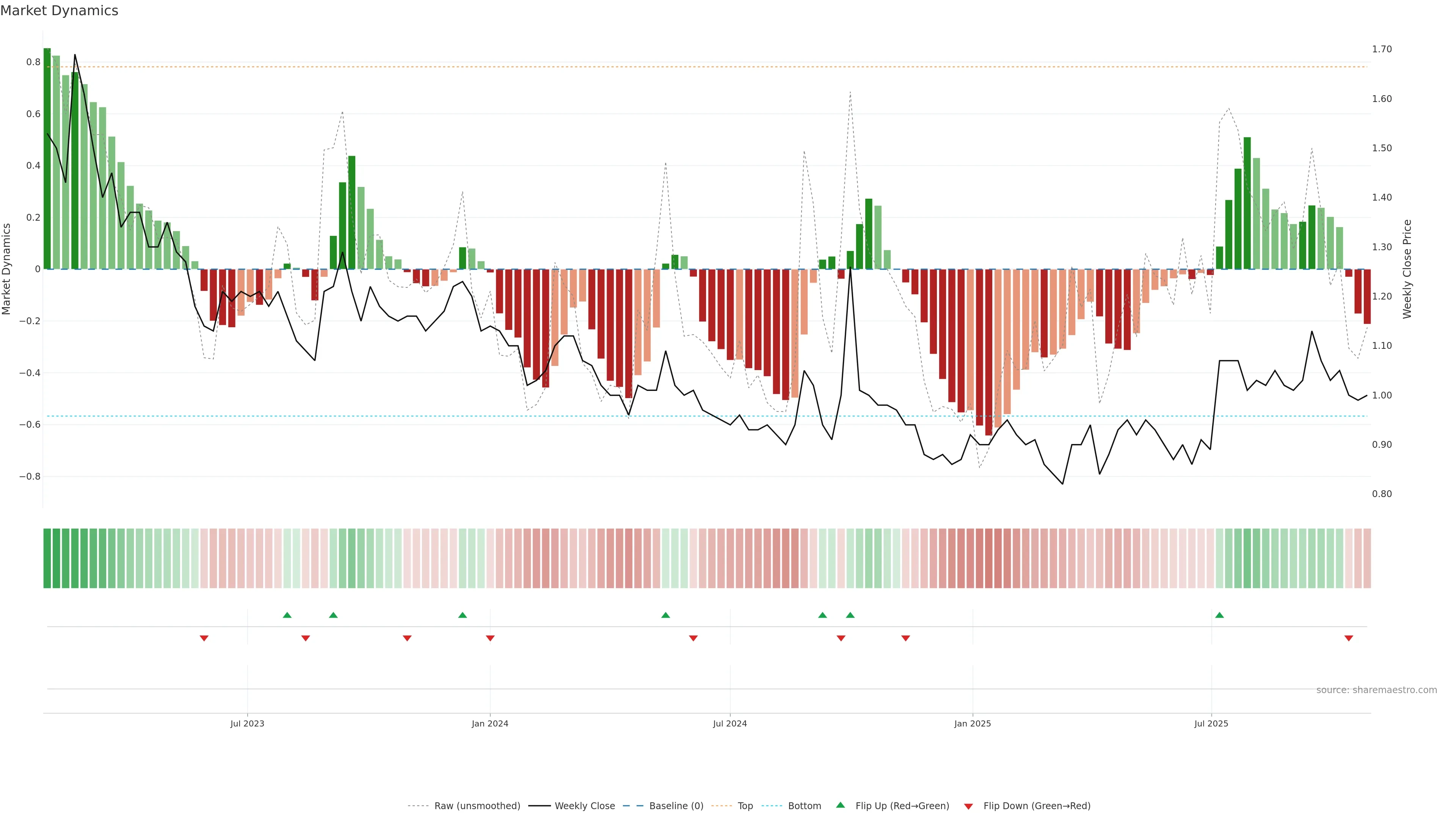
Task: Click the first green flip-up marker after Jul 2023
Action: 287,615
